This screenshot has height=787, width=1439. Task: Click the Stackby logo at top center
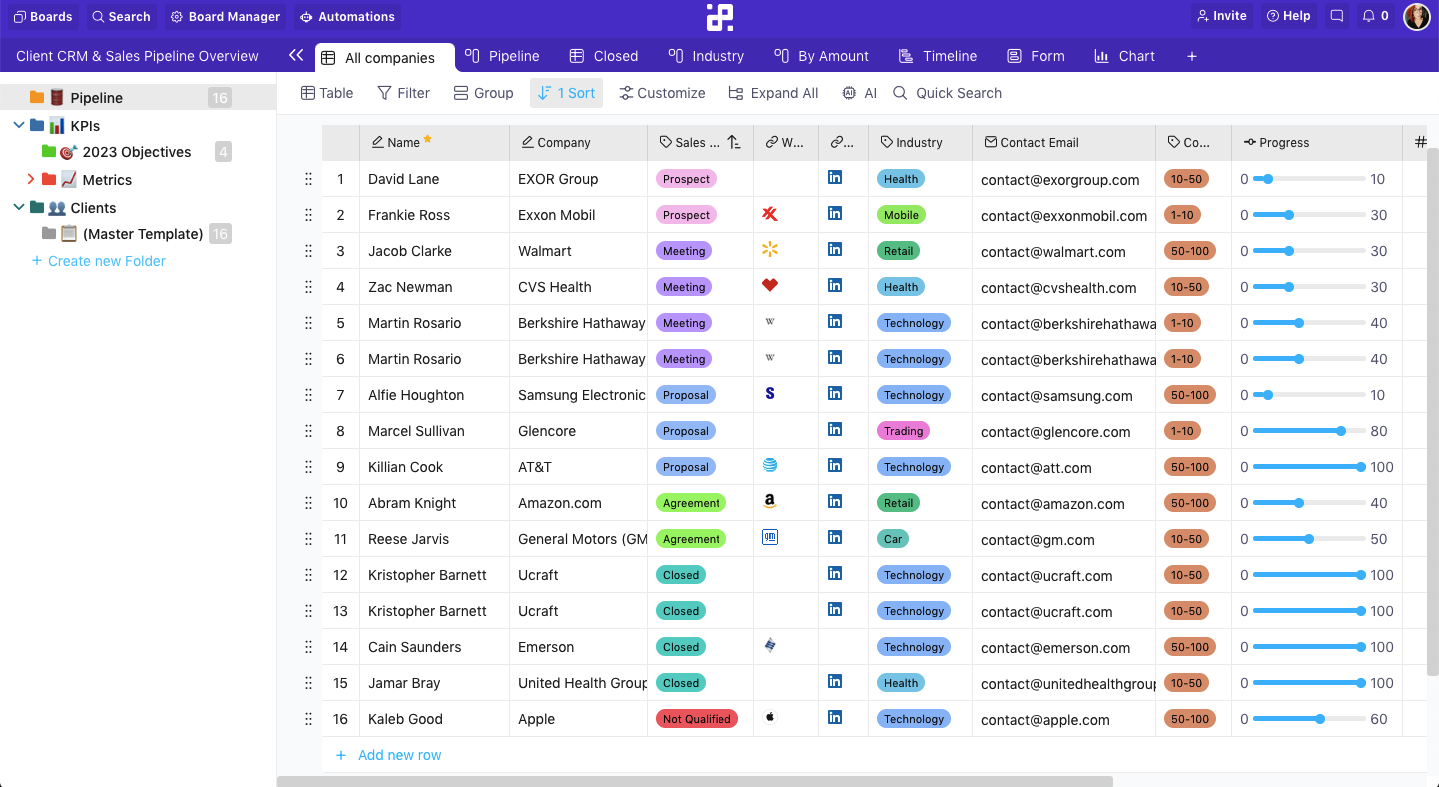719,17
